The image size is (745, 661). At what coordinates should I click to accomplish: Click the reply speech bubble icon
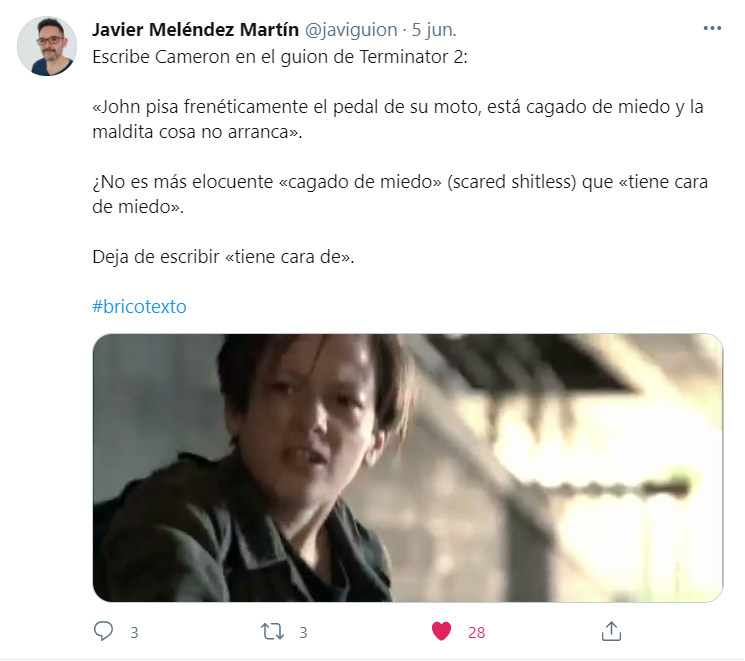(103, 632)
